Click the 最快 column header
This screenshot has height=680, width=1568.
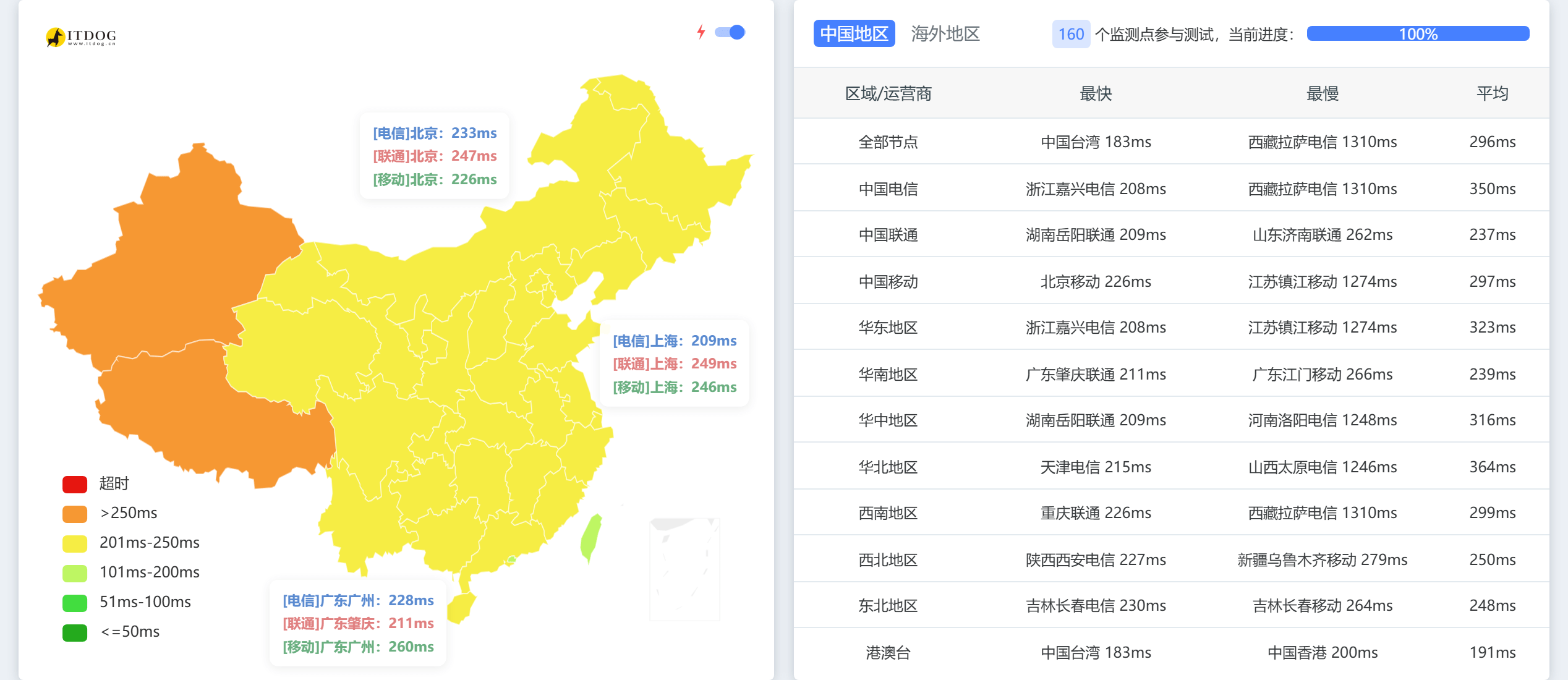pyautogui.click(x=1096, y=93)
